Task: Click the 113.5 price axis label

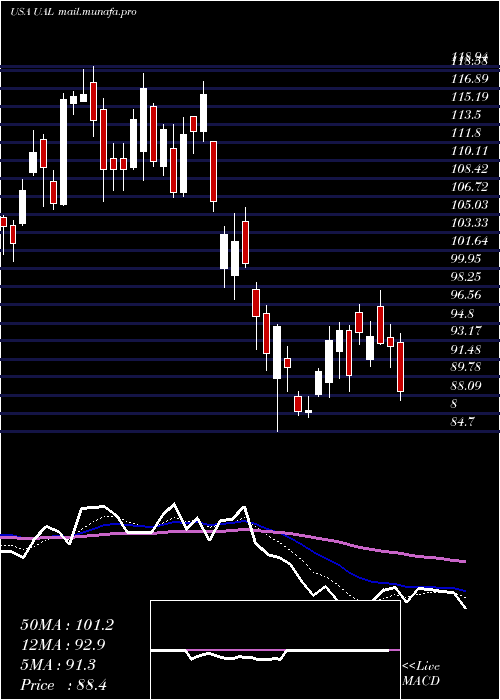Action: pyautogui.click(x=466, y=115)
